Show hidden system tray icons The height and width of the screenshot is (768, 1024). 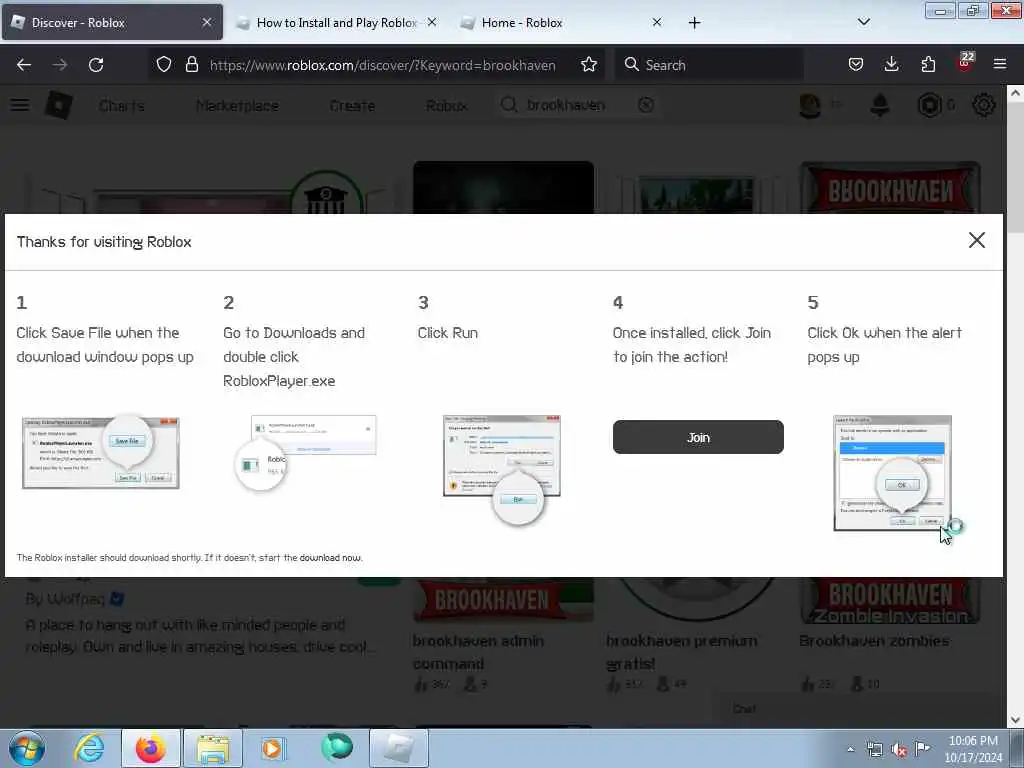(x=850, y=749)
